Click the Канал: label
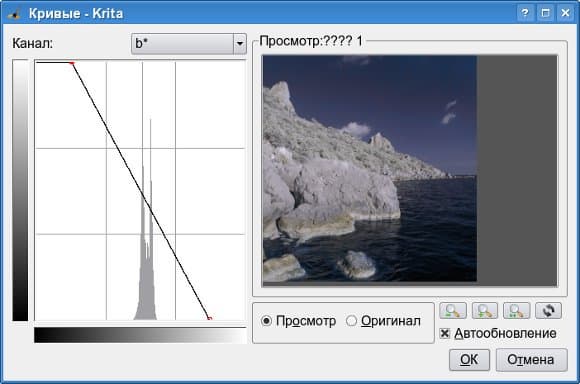The image size is (580, 384). (33, 44)
